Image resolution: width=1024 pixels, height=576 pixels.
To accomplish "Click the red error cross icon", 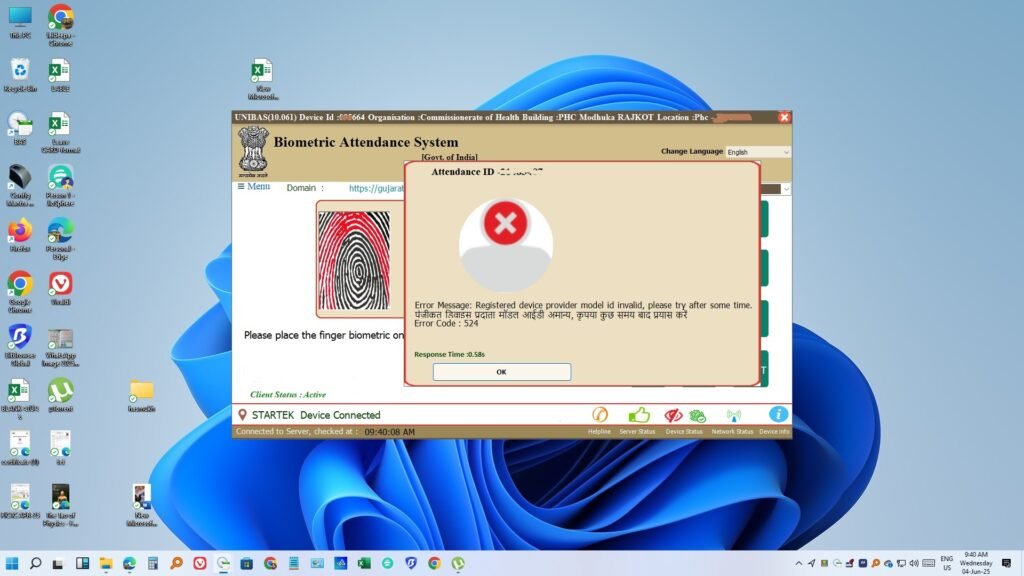I will (505, 223).
